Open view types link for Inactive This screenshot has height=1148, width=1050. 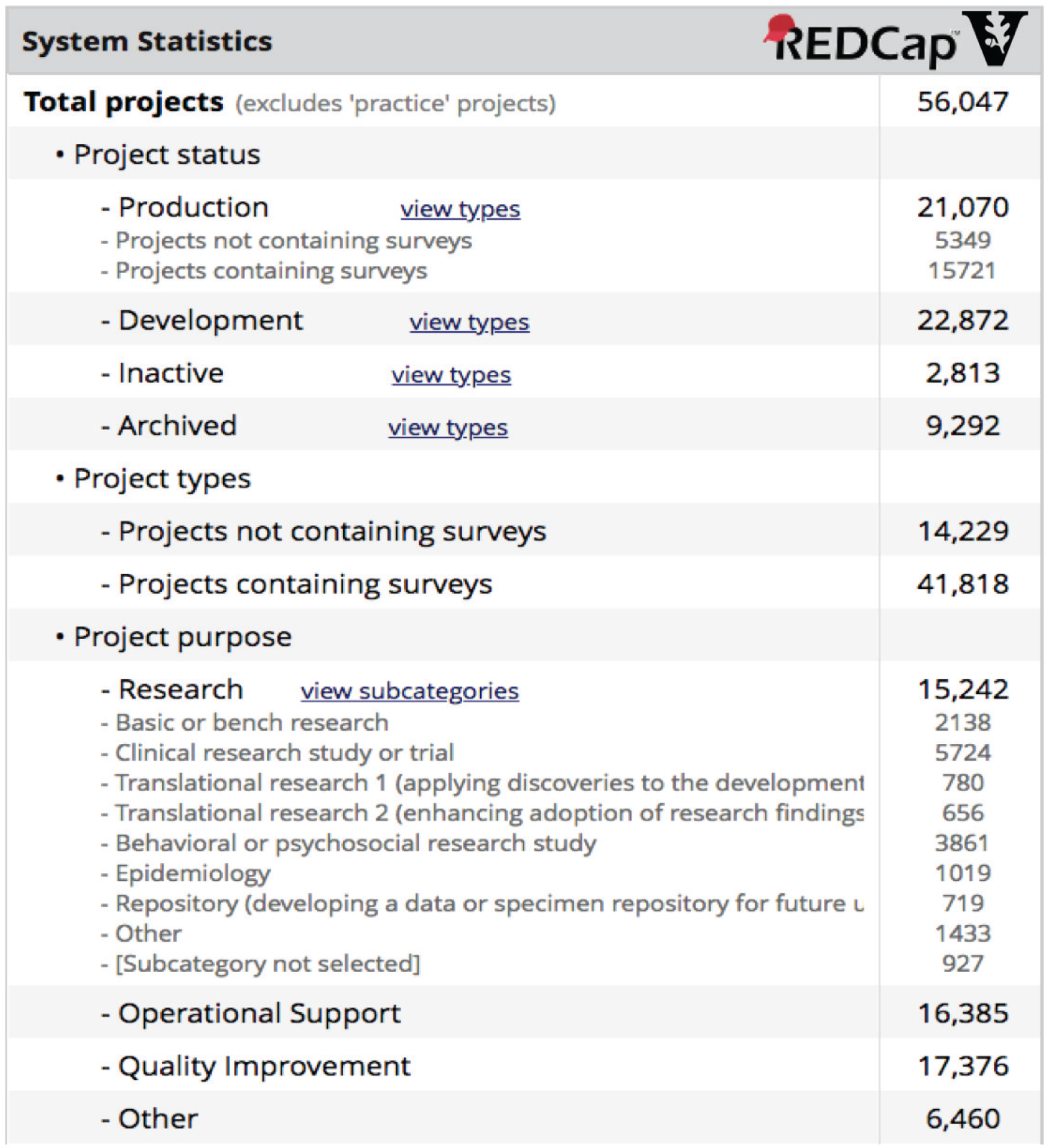451,374
